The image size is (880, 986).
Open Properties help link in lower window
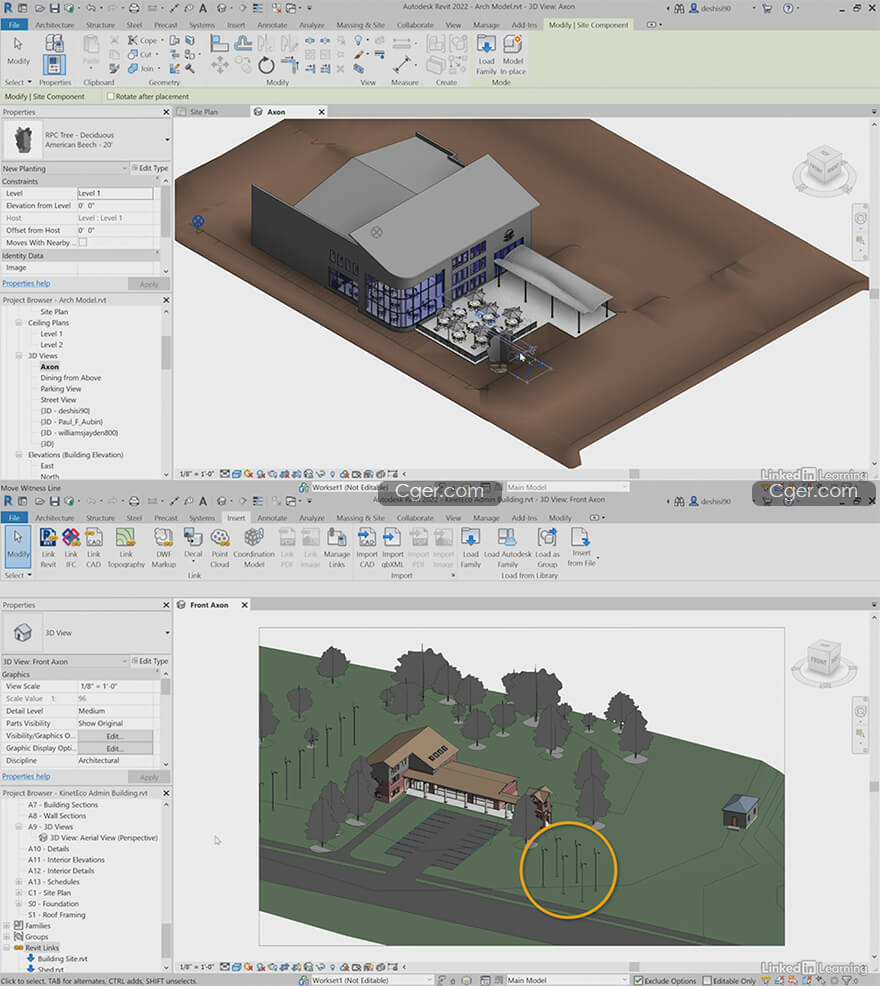[x=26, y=777]
